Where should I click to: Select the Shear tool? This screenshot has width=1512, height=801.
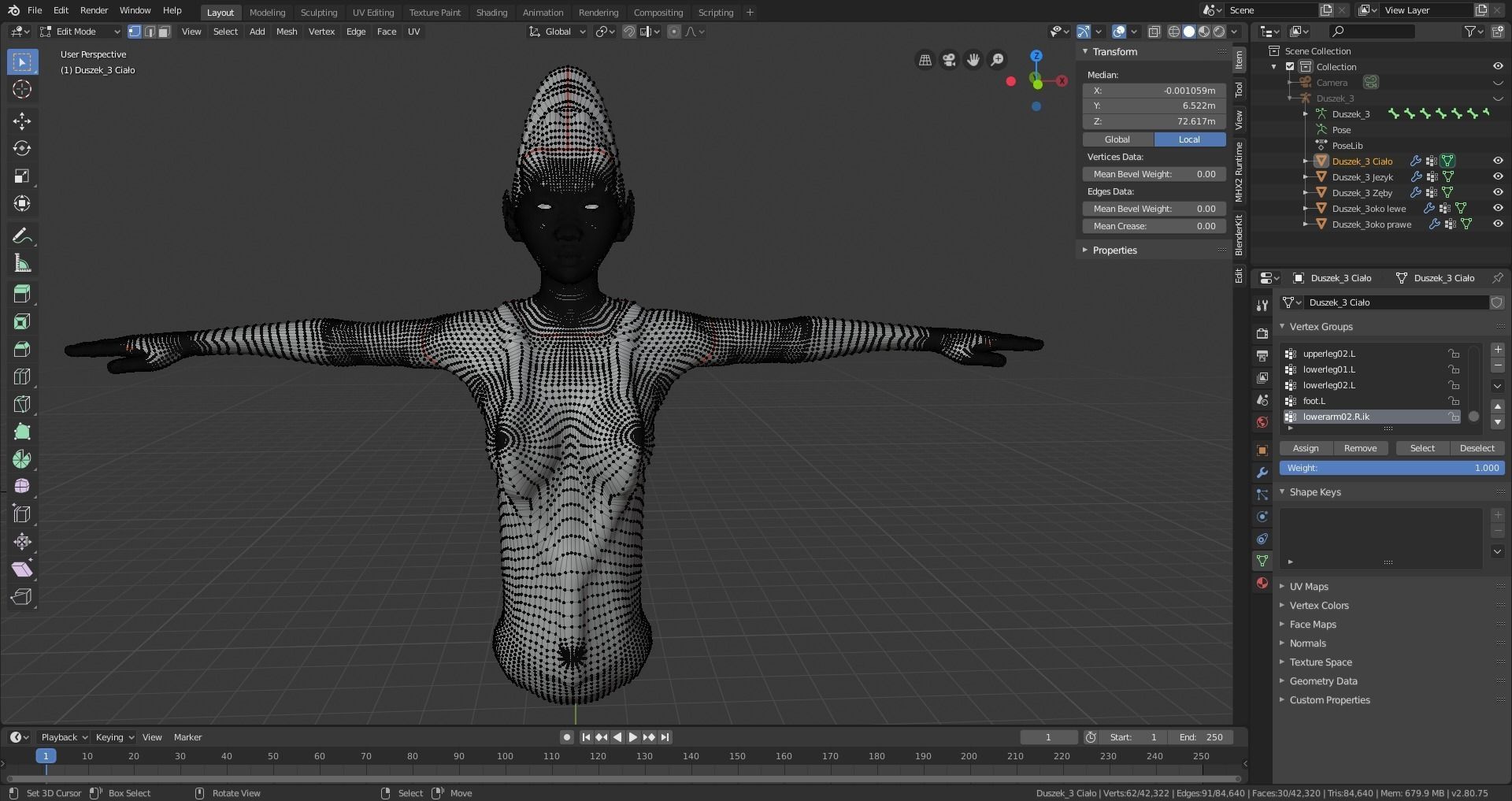[x=22, y=569]
